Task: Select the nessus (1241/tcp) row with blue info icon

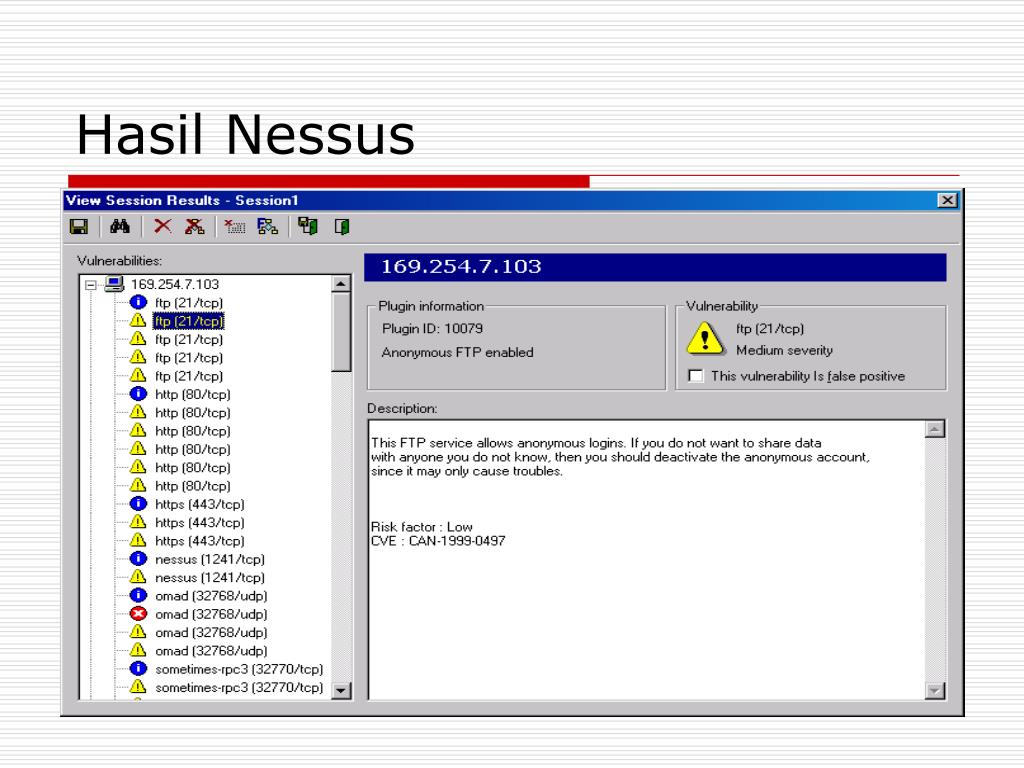Action: pyautogui.click(x=210, y=559)
